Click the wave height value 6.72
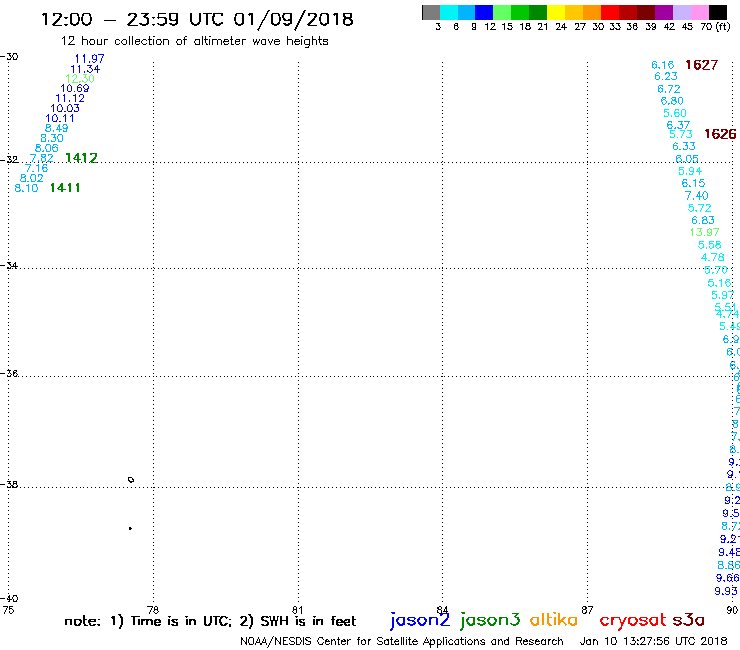The width and height of the screenshot is (740, 650). (669, 89)
